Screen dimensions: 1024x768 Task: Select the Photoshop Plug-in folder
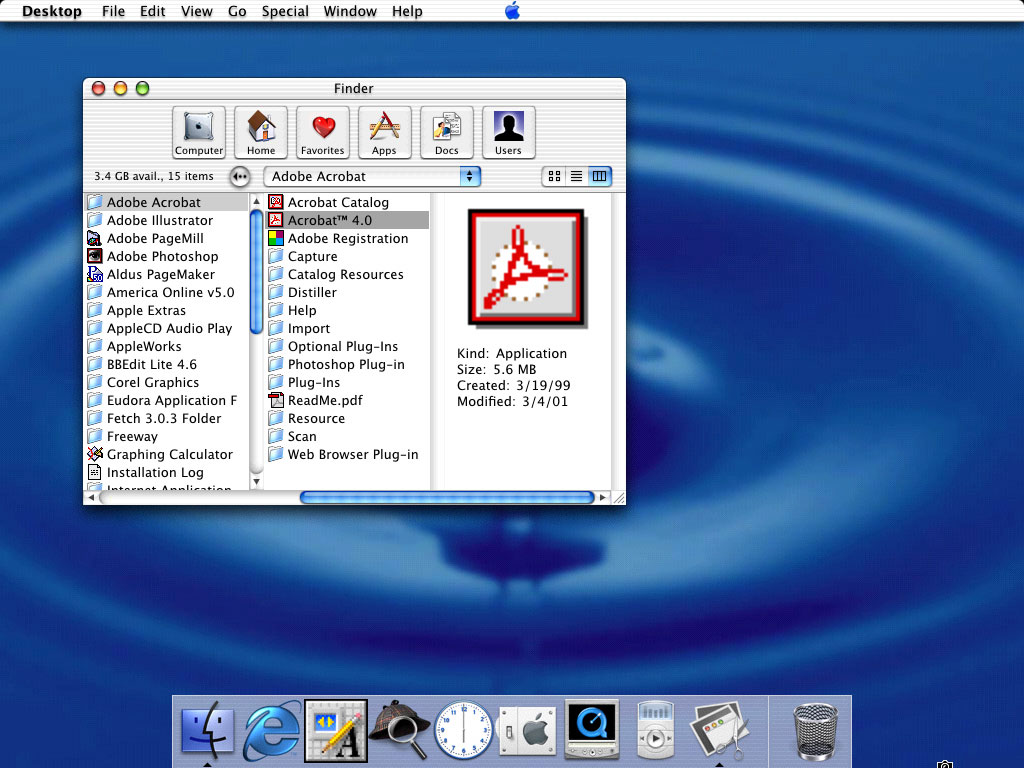pyautogui.click(x=347, y=364)
